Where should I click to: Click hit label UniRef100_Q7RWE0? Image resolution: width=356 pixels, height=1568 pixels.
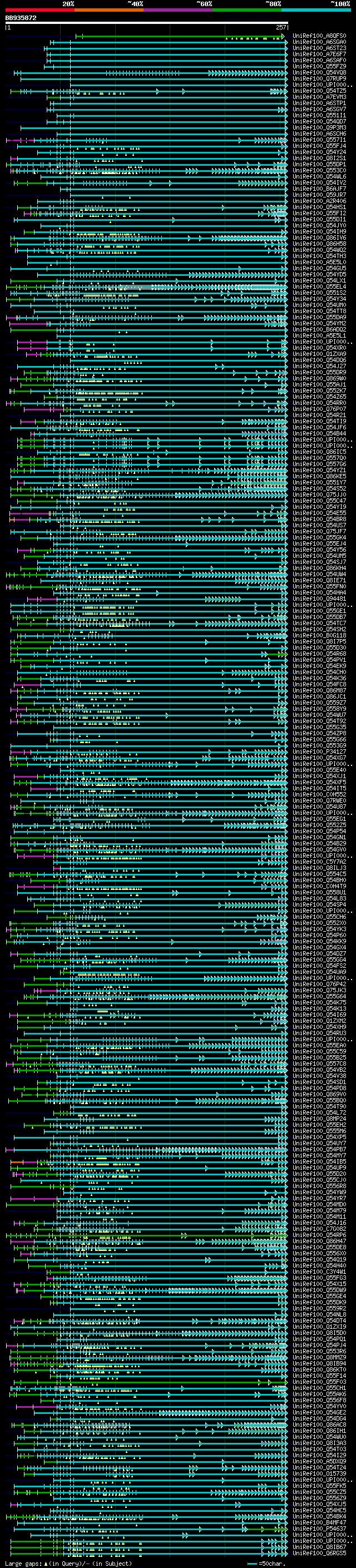click(x=319, y=800)
